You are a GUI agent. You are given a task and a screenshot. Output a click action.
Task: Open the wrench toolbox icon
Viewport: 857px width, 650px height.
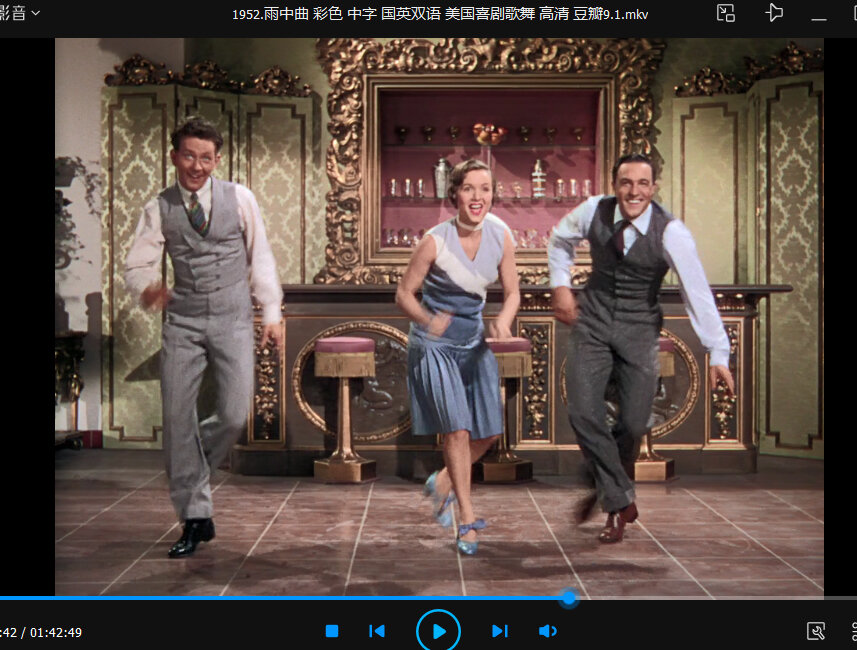816,631
